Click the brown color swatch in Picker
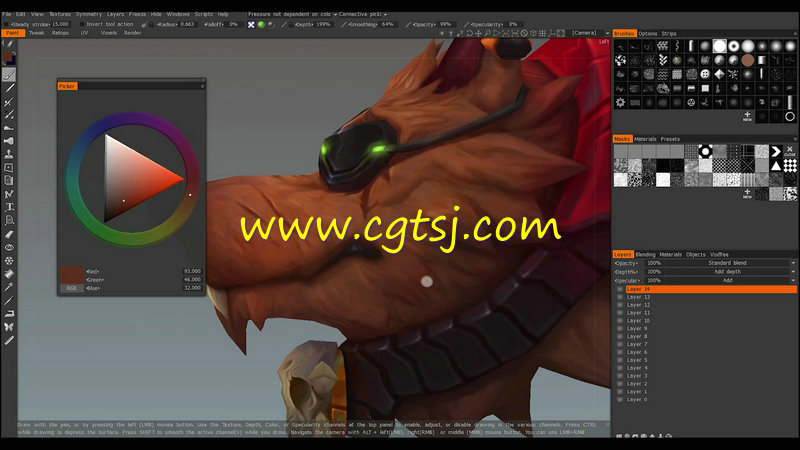This screenshot has height=450, width=800. click(71, 275)
